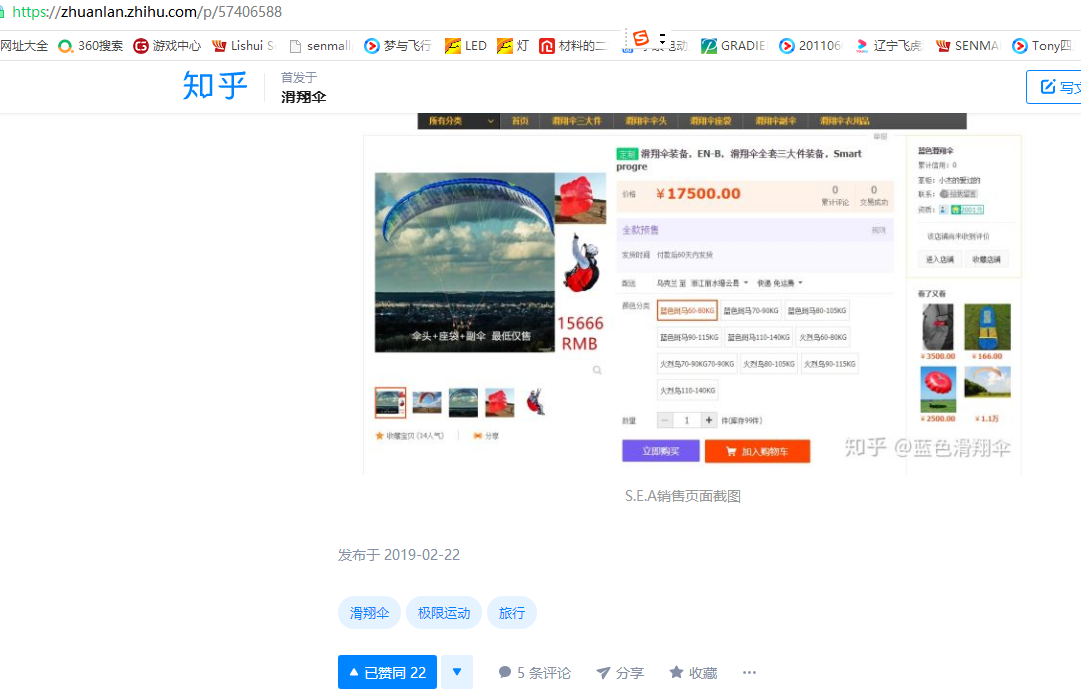Open the LED bookmark
Viewport: 1081px width, 698px height.
465,46
